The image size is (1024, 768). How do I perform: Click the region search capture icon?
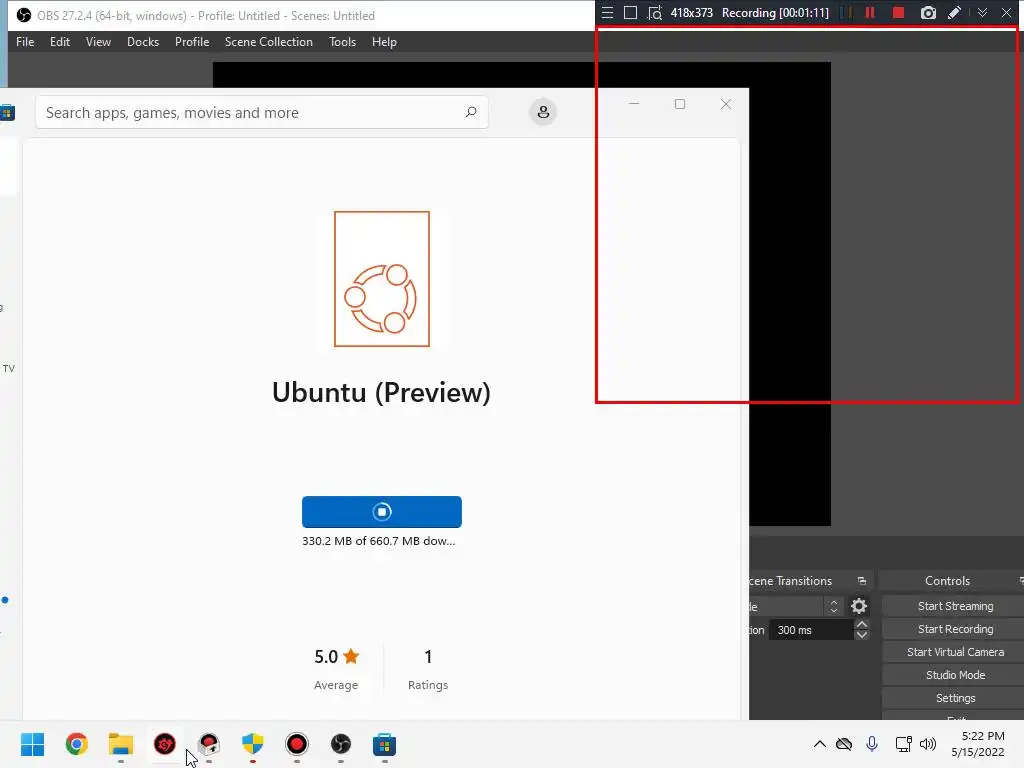click(x=655, y=12)
